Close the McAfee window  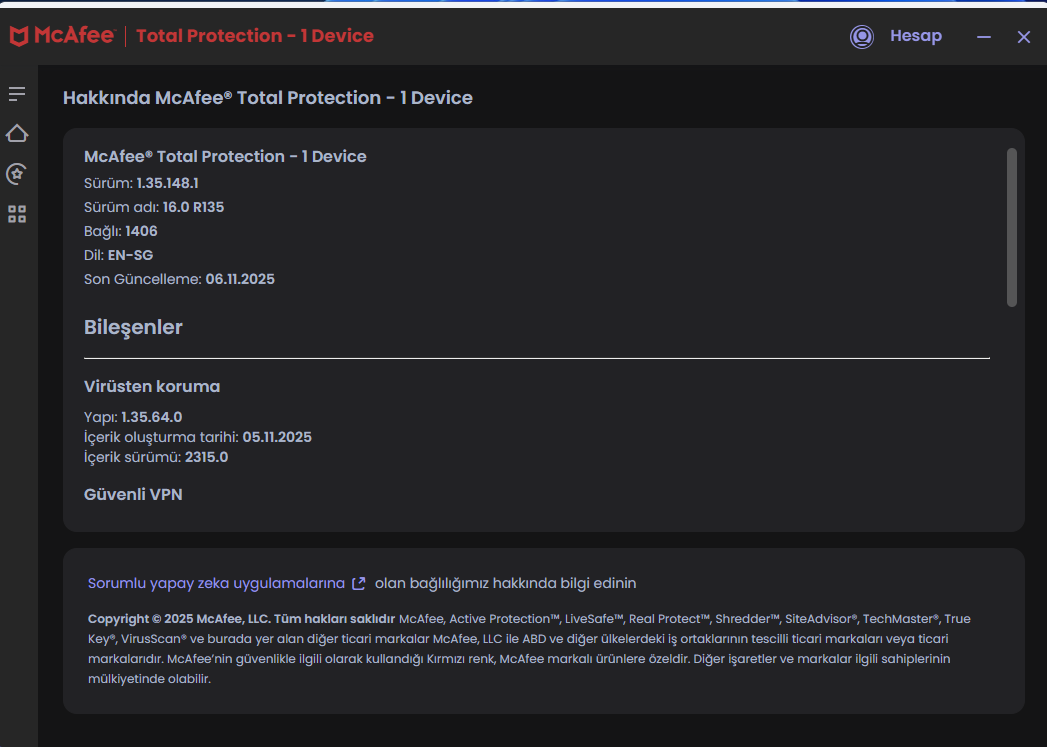click(1024, 37)
